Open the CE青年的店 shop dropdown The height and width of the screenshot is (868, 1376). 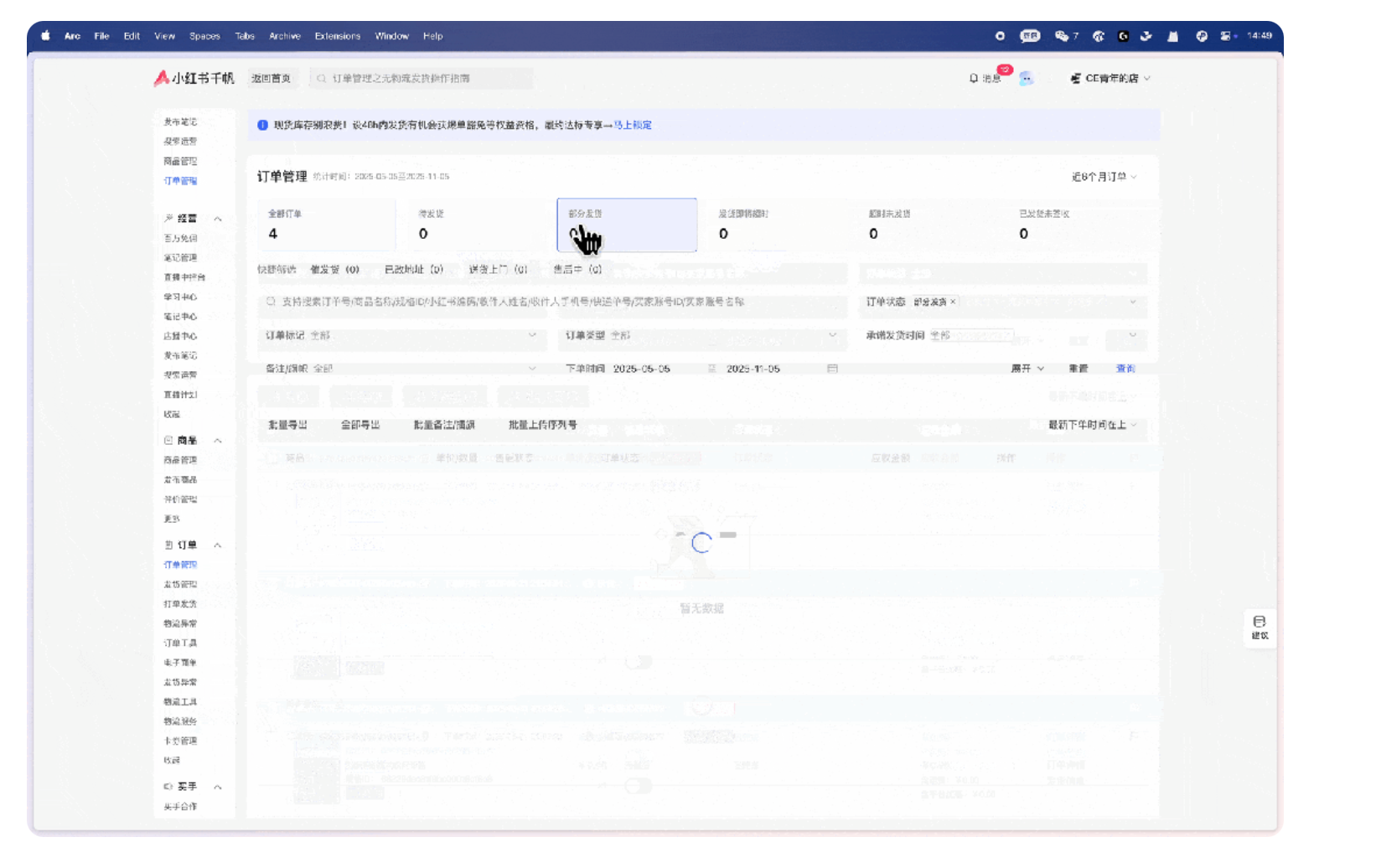pyautogui.click(x=1110, y=78)
